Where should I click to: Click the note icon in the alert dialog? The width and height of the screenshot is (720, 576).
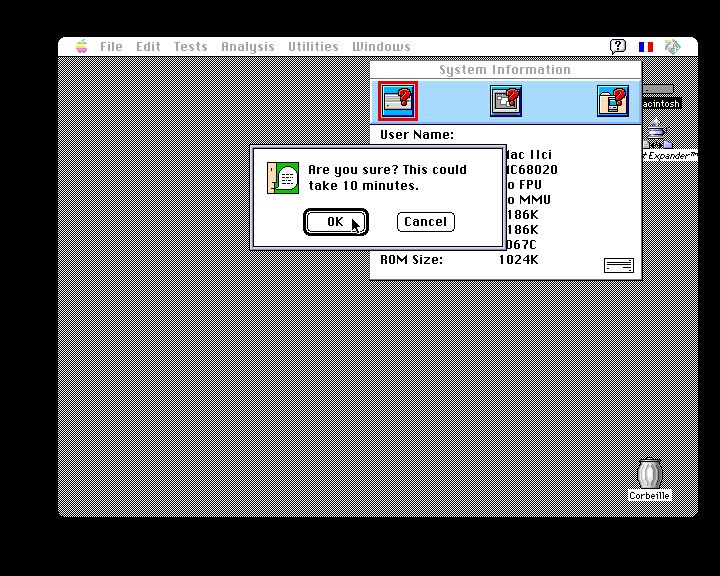(284, 177)
